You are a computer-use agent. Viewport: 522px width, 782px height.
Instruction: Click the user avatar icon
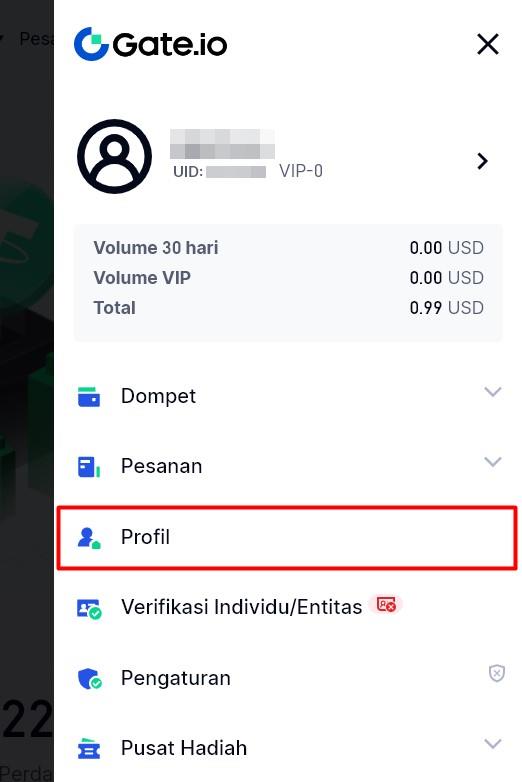pos(114,156)
